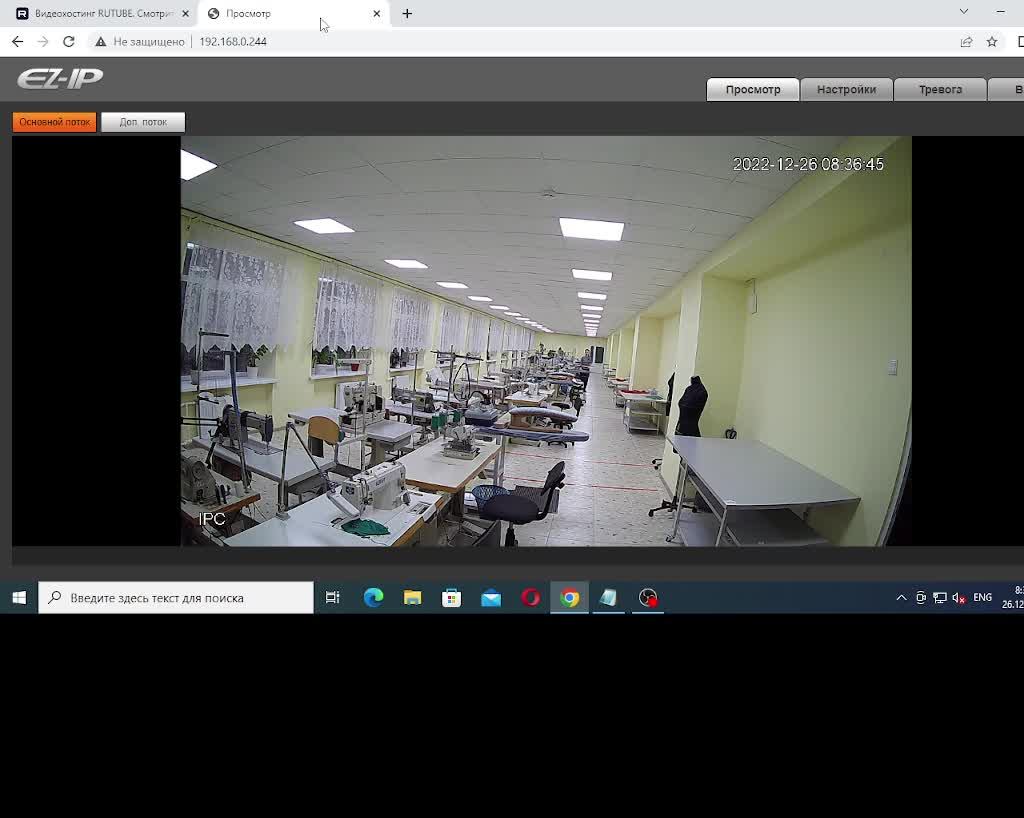Open the Просмотр section

pos(752,89)
